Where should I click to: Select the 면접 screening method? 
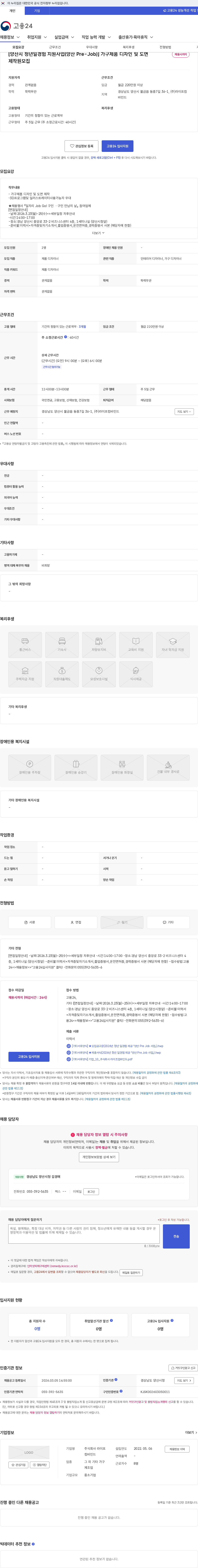tap(76, 922)
